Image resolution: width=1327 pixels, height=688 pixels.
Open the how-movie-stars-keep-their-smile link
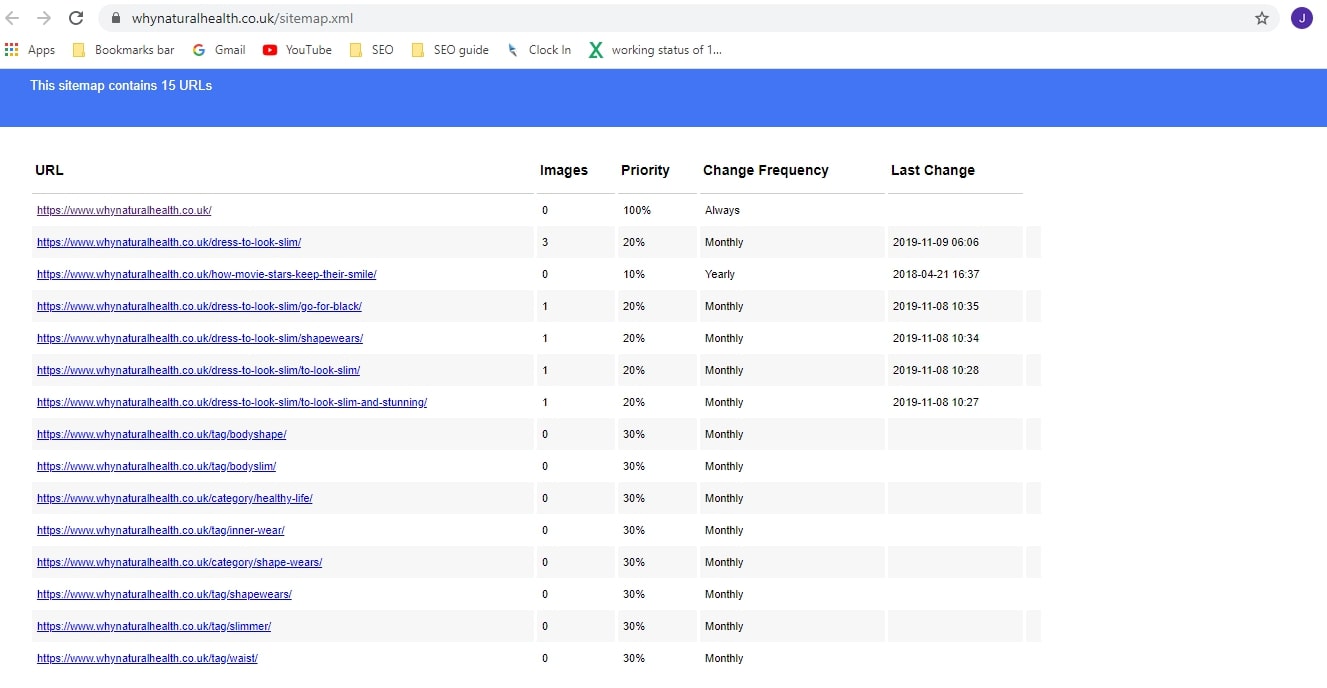click(206, 274)
